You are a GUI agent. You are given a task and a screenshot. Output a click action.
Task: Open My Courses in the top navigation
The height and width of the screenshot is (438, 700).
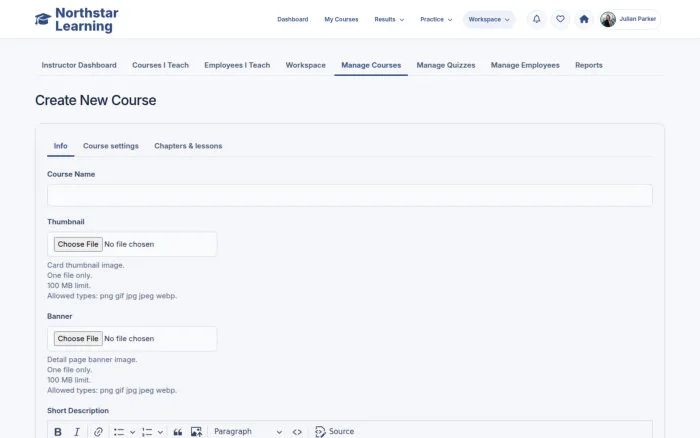(x=341, y=19)
